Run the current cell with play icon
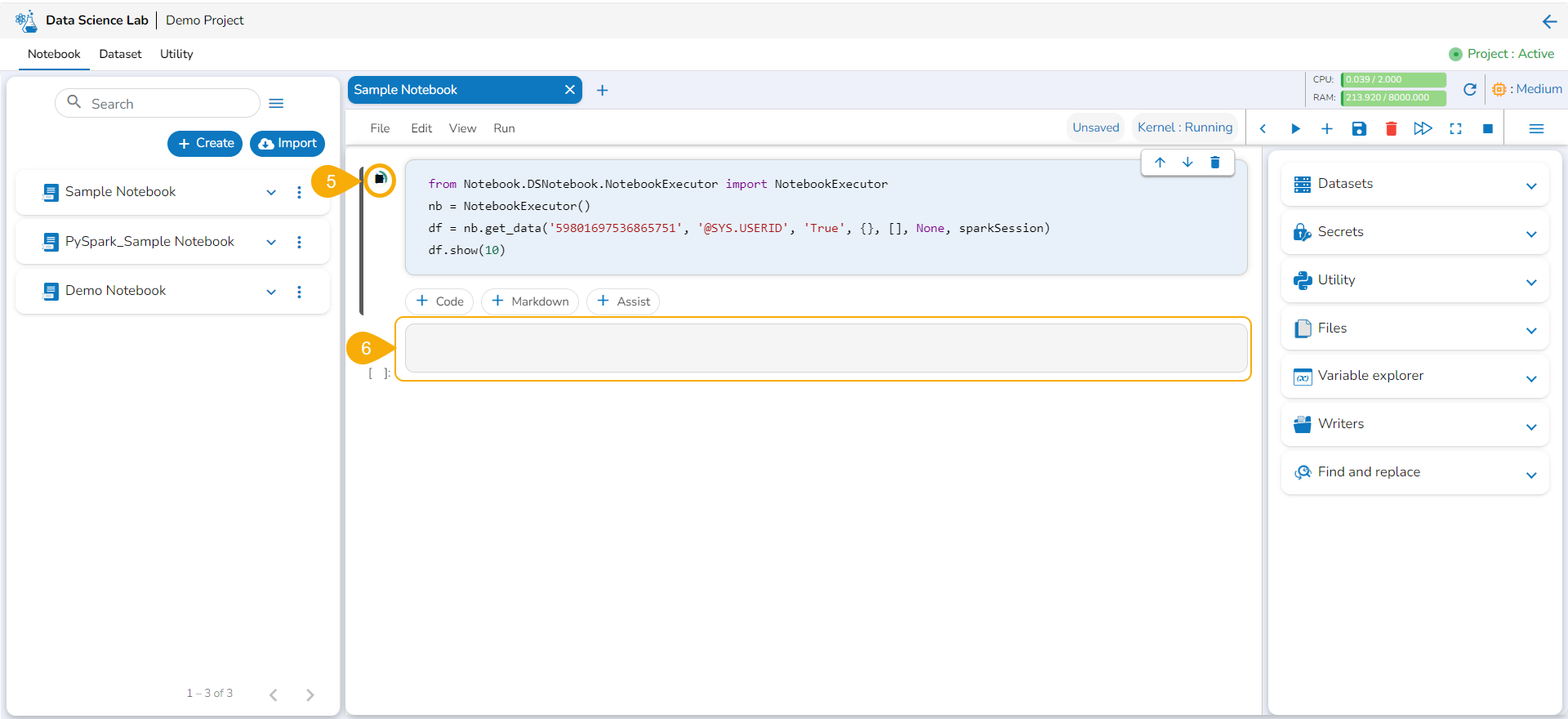1568x719 pixels. [1295, 129]
